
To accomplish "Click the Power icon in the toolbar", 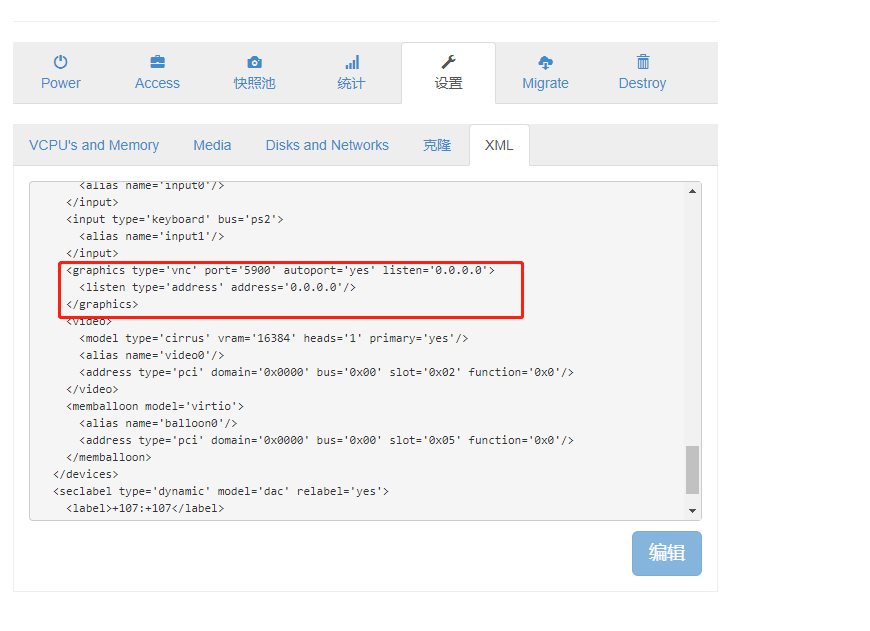I will point(60,61).
